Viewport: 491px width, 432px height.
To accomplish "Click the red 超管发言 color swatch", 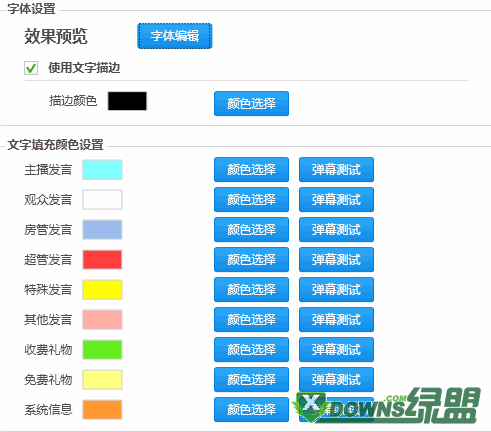I will pyautogui.click(x=102, y=260).
